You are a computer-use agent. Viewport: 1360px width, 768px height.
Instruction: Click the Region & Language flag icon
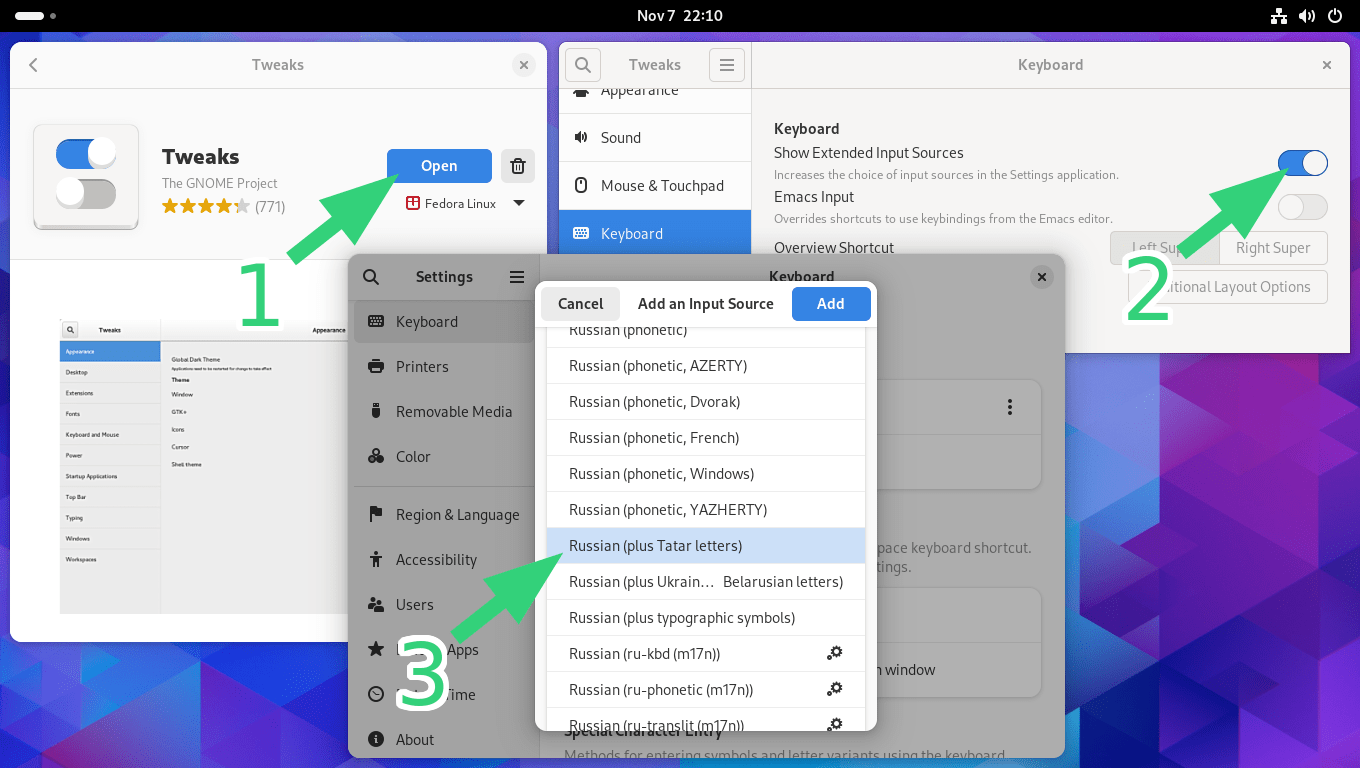coord(376,514)
